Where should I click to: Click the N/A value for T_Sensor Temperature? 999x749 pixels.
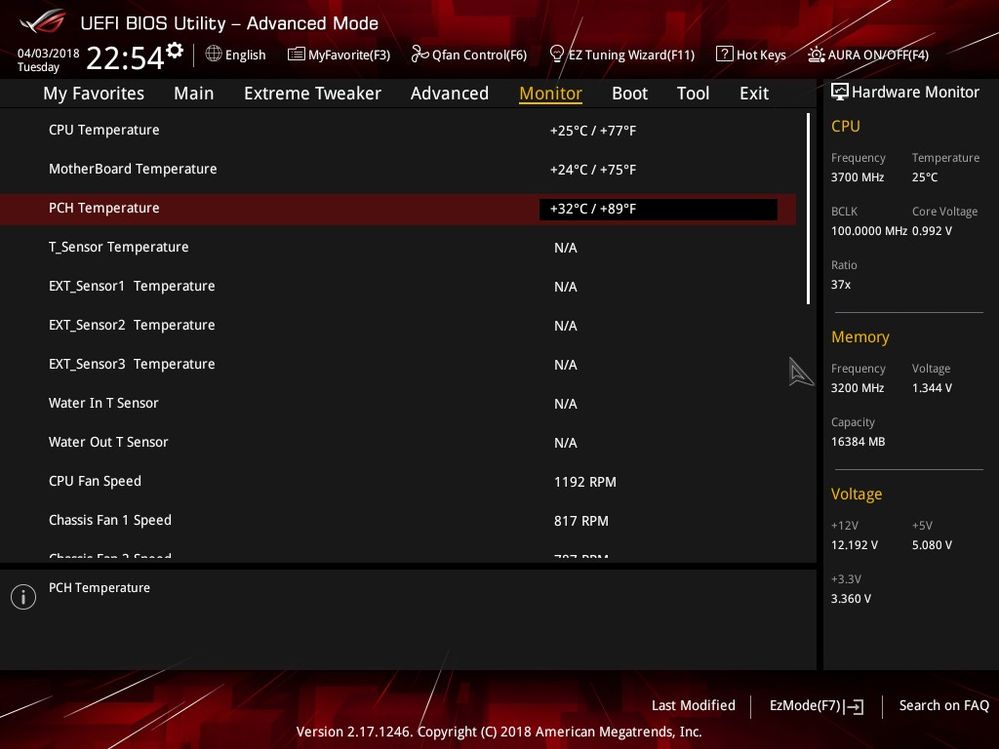pos(566,248)
